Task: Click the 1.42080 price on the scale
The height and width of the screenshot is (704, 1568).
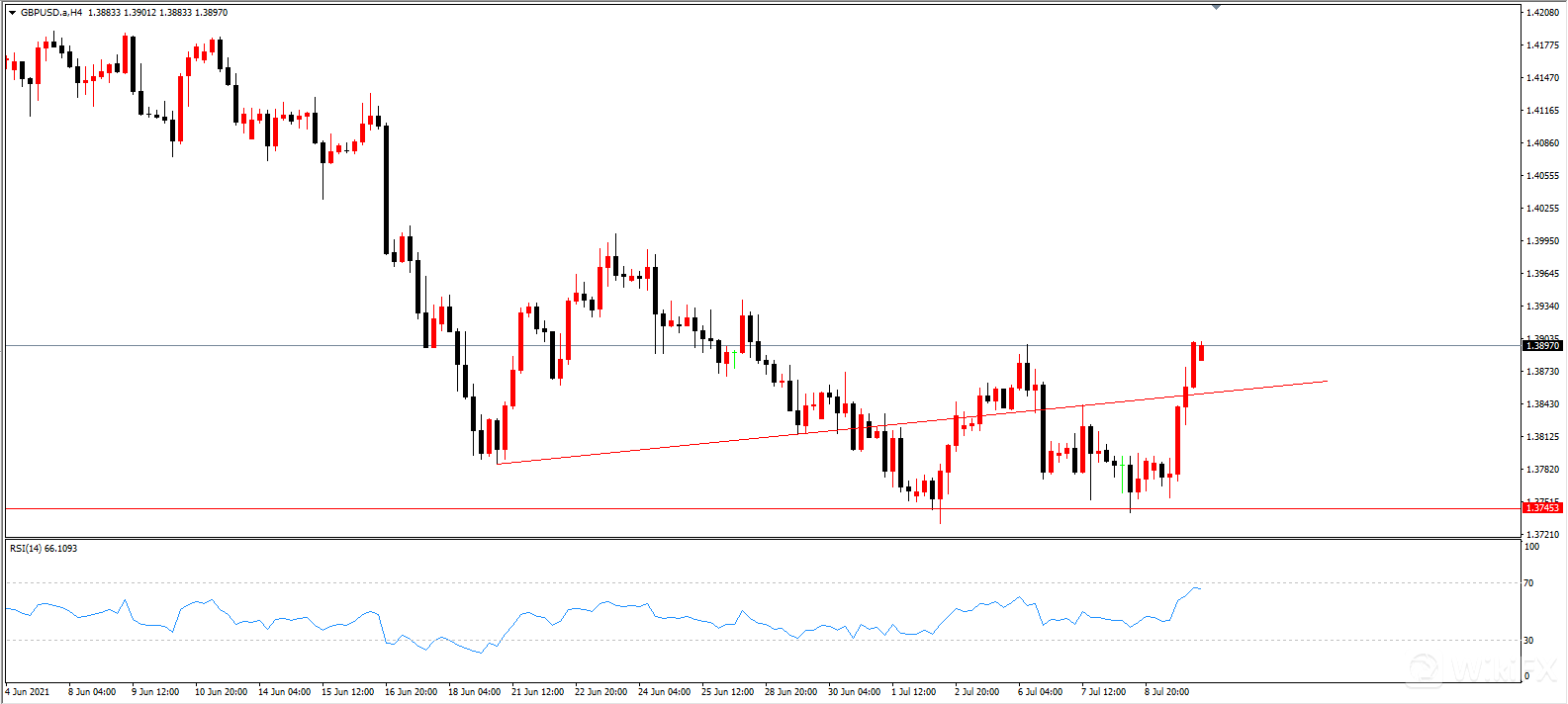Action: (x=1542, y=13)
